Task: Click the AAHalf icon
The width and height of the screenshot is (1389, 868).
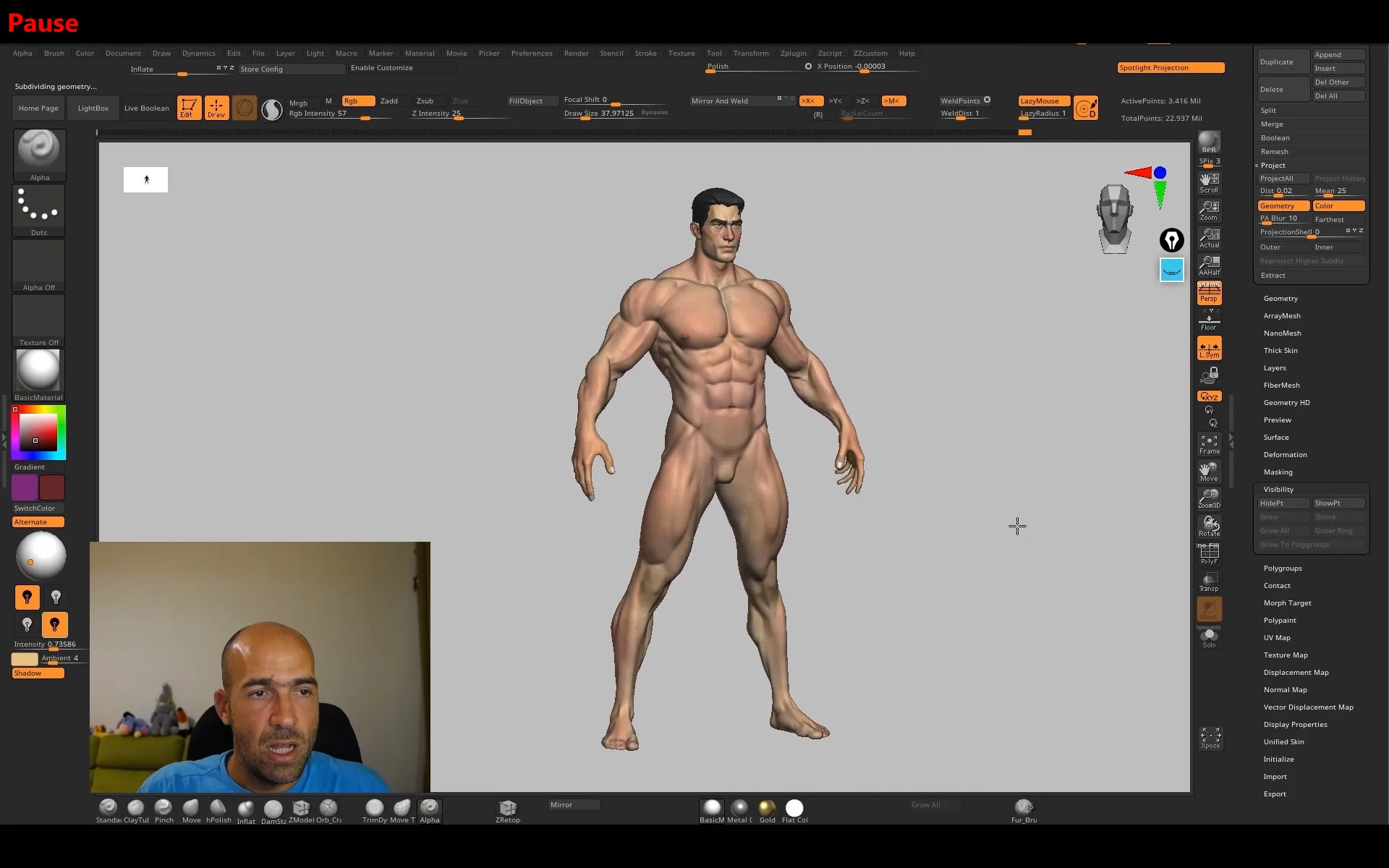Action: [1209, 265]
